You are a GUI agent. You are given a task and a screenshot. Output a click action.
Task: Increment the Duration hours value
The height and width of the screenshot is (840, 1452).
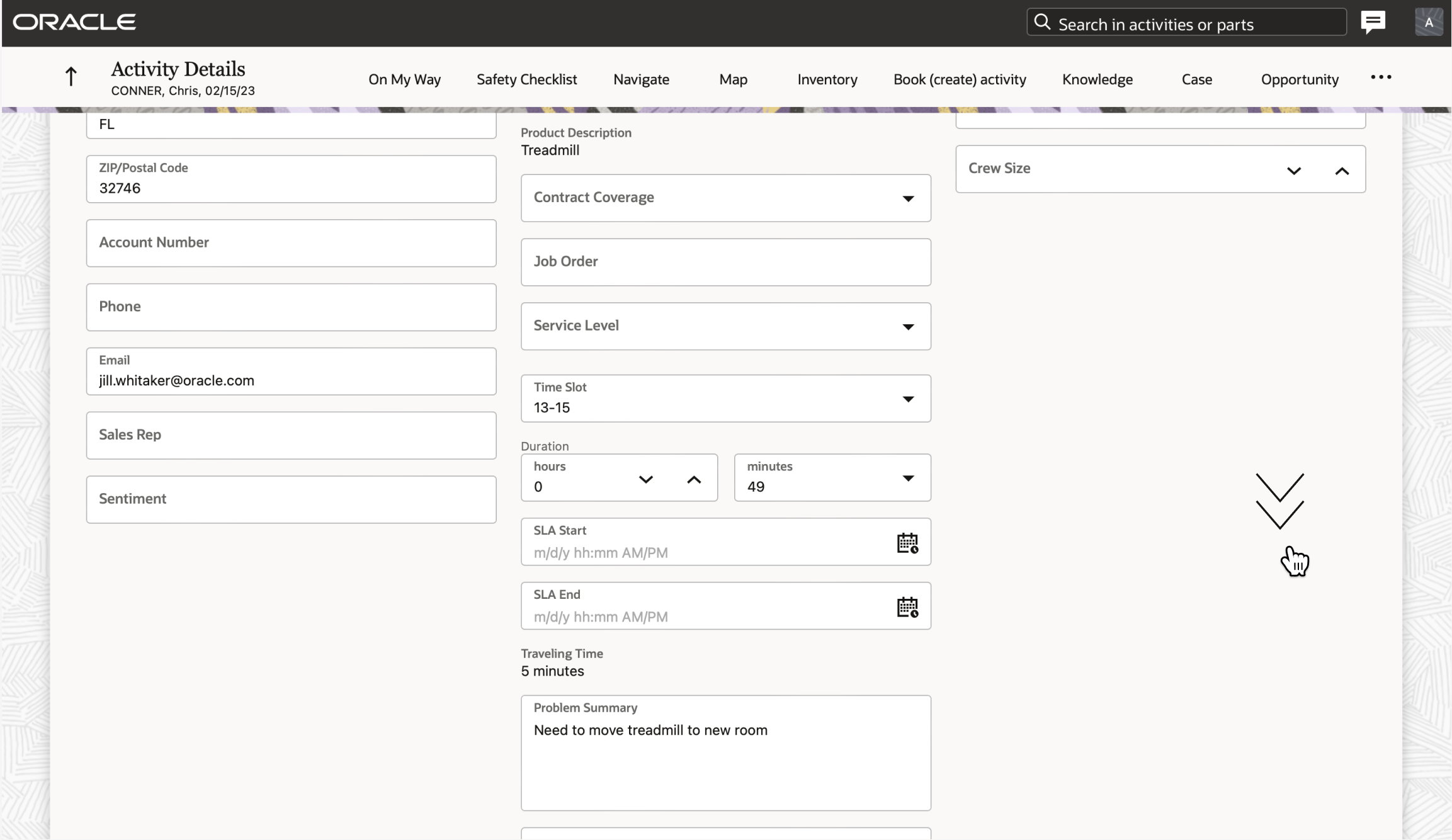pos(694,479)
